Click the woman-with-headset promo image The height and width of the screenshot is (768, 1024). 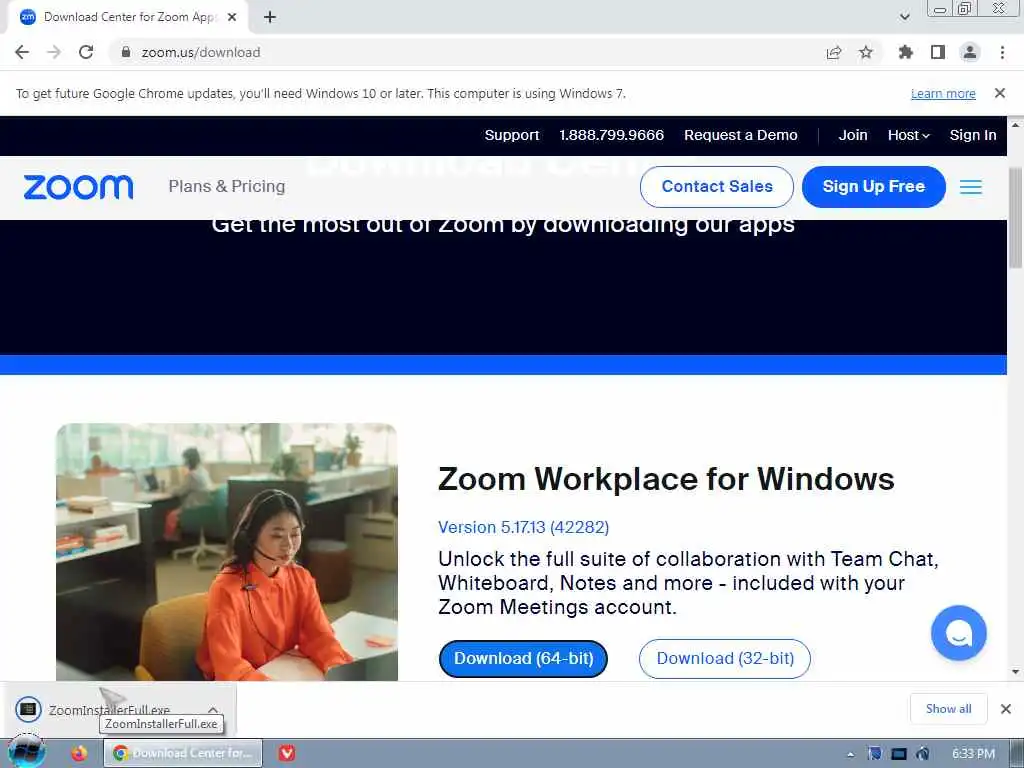coord(227,552)
